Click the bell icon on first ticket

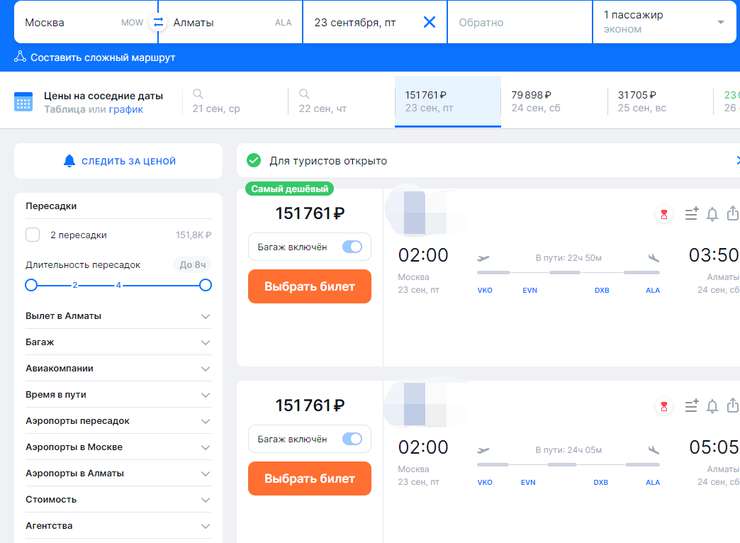pos(712,214)
